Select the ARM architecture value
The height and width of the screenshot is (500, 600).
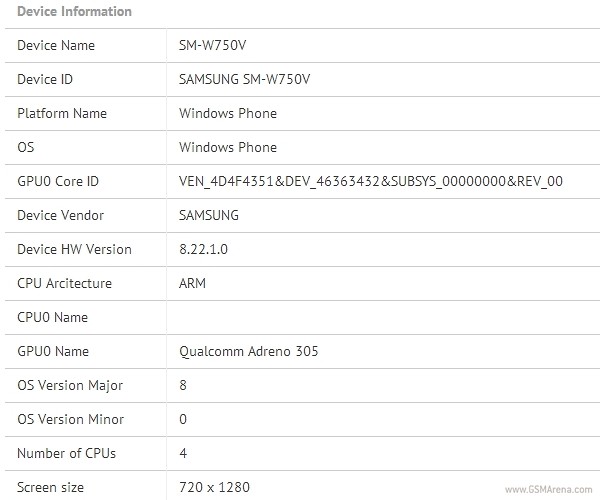point(192,283)
